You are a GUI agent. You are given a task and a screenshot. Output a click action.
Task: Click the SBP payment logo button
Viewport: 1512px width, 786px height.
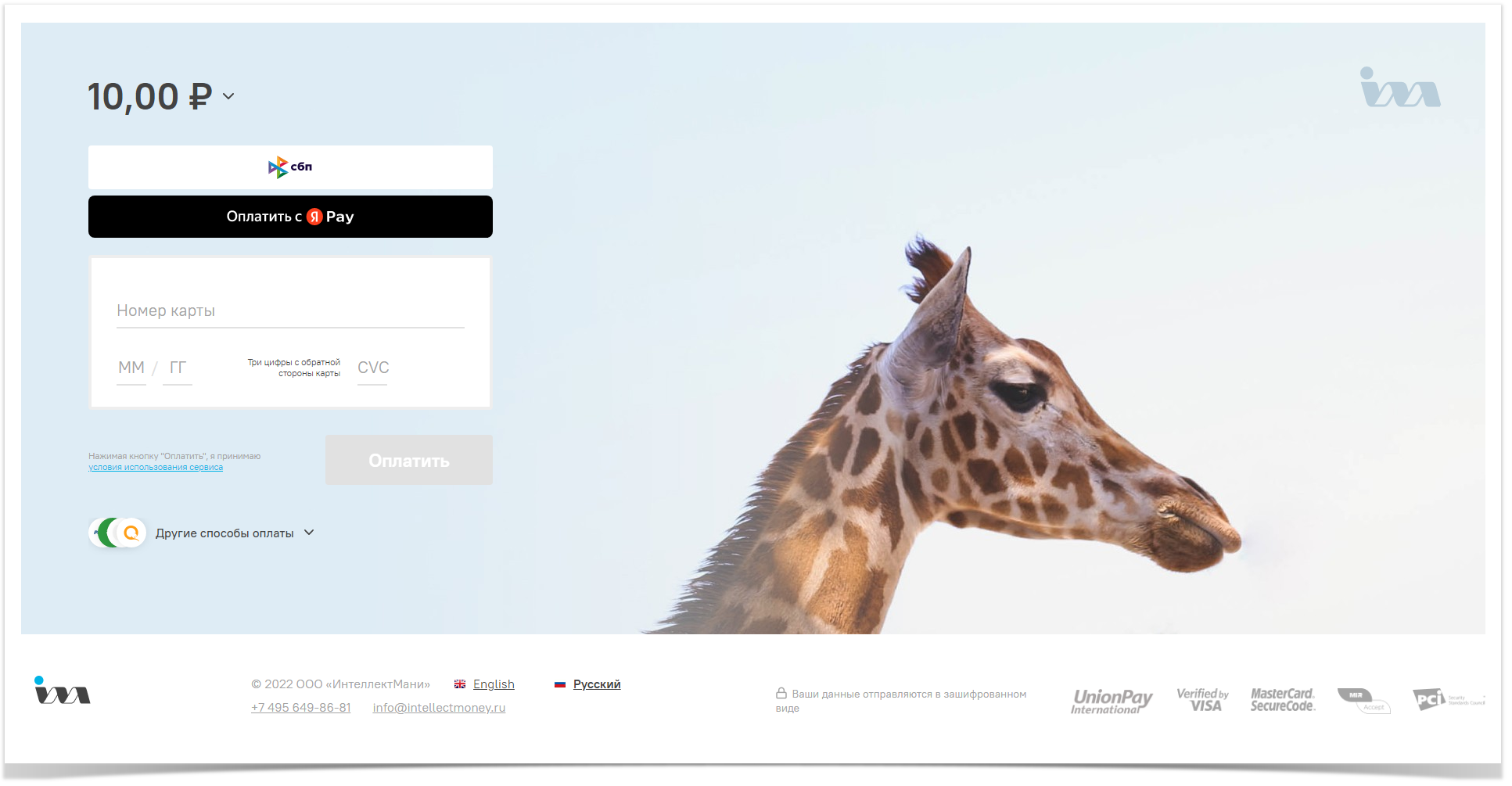tap(290, 167)
